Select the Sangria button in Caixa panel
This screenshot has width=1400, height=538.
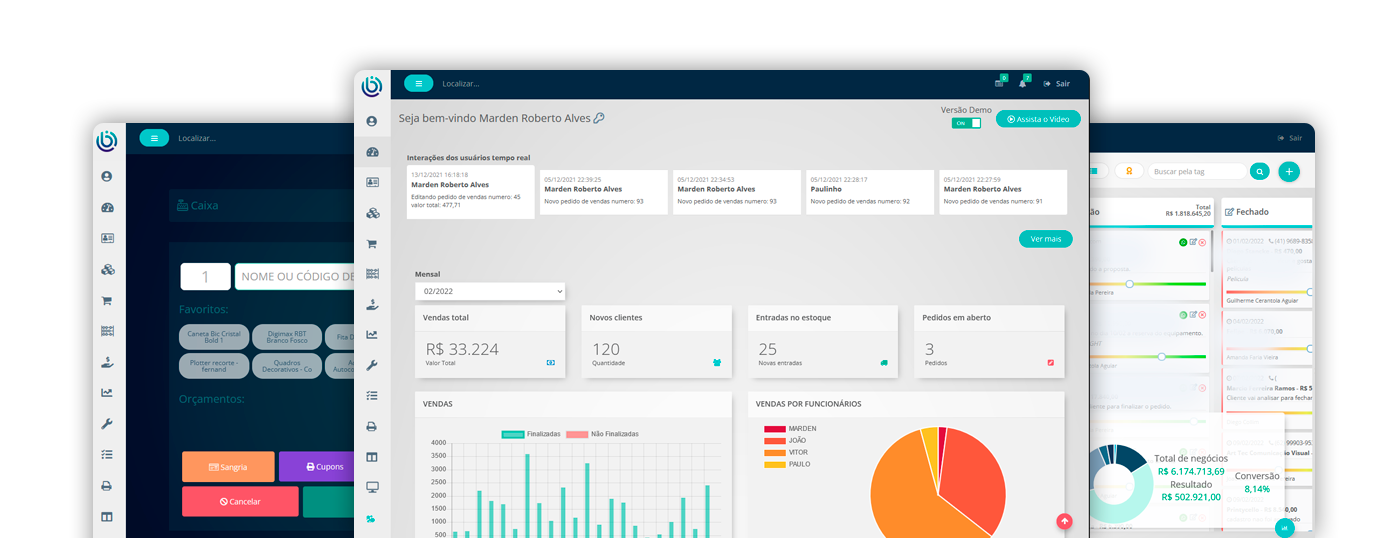click(228, 467)
